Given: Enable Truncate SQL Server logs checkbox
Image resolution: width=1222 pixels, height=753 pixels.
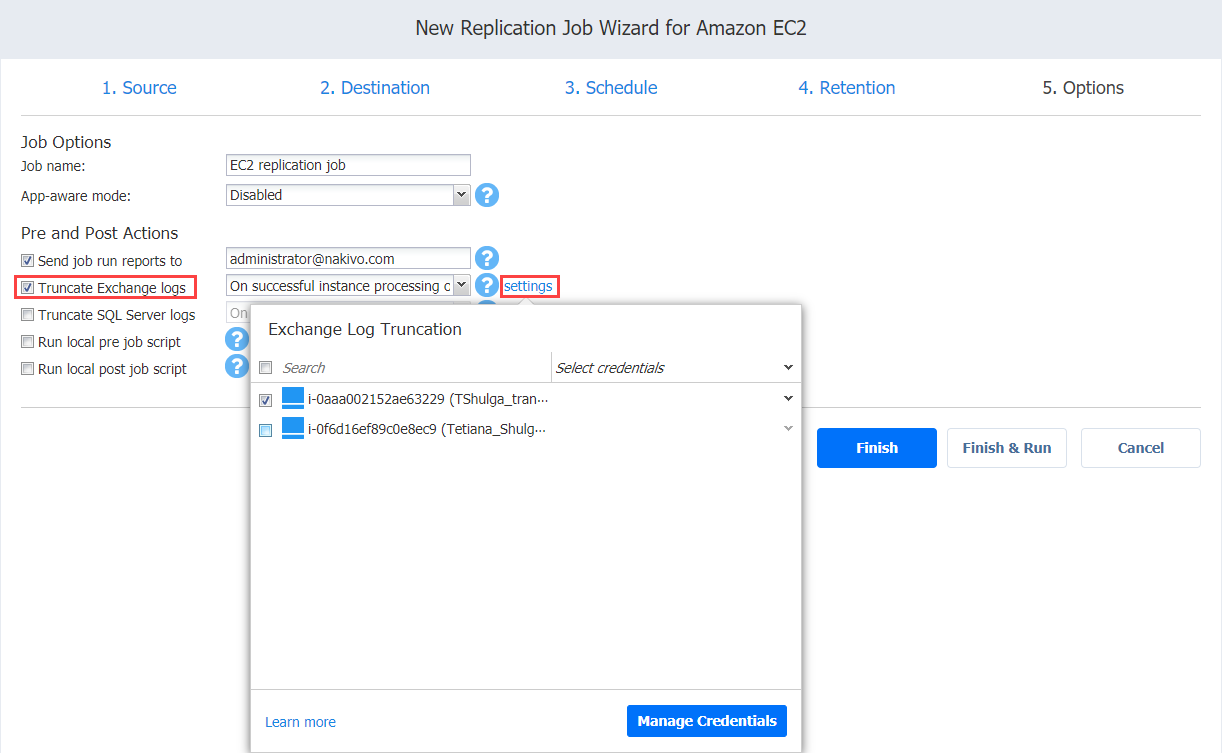Looking at the screenshot, I should pos(28,315).
